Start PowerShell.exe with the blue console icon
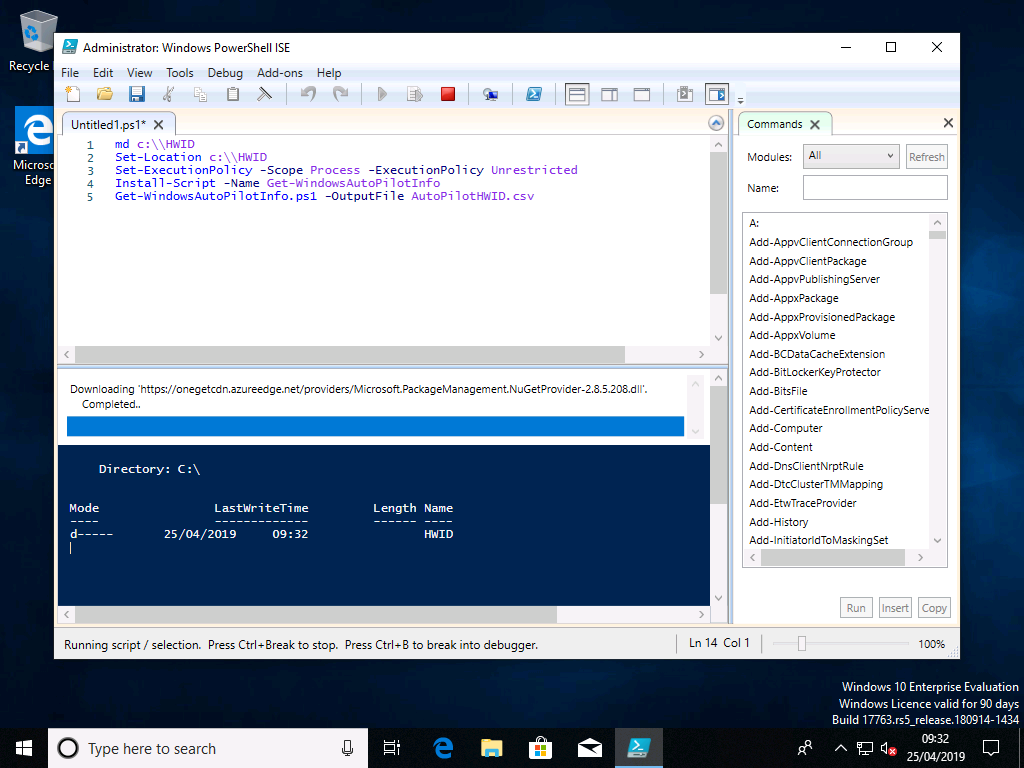Screen dimensions: 1024x768 (534, 94)
